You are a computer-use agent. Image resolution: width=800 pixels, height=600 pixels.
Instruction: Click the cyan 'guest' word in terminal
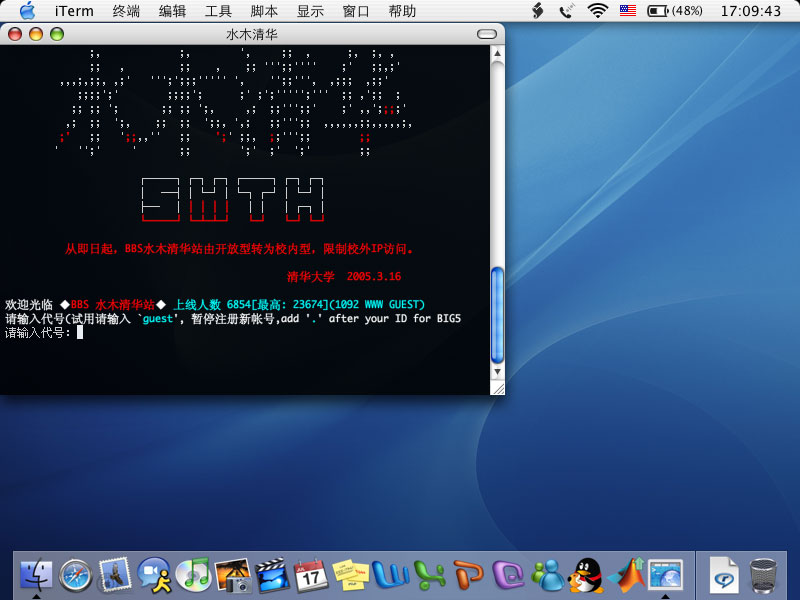tap(158, 319)
